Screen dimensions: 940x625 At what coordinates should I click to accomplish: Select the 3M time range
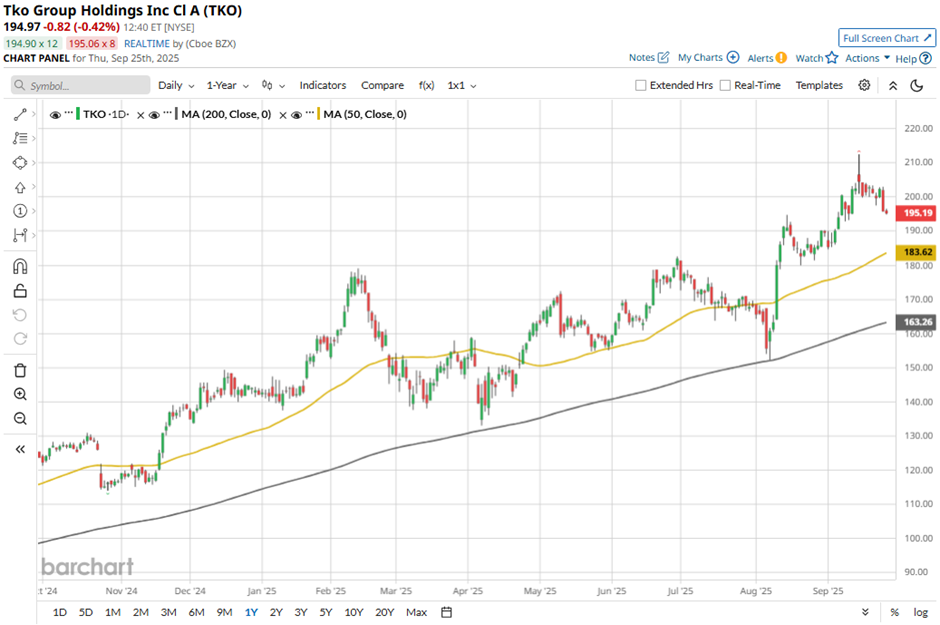click(x=168, y=612)
